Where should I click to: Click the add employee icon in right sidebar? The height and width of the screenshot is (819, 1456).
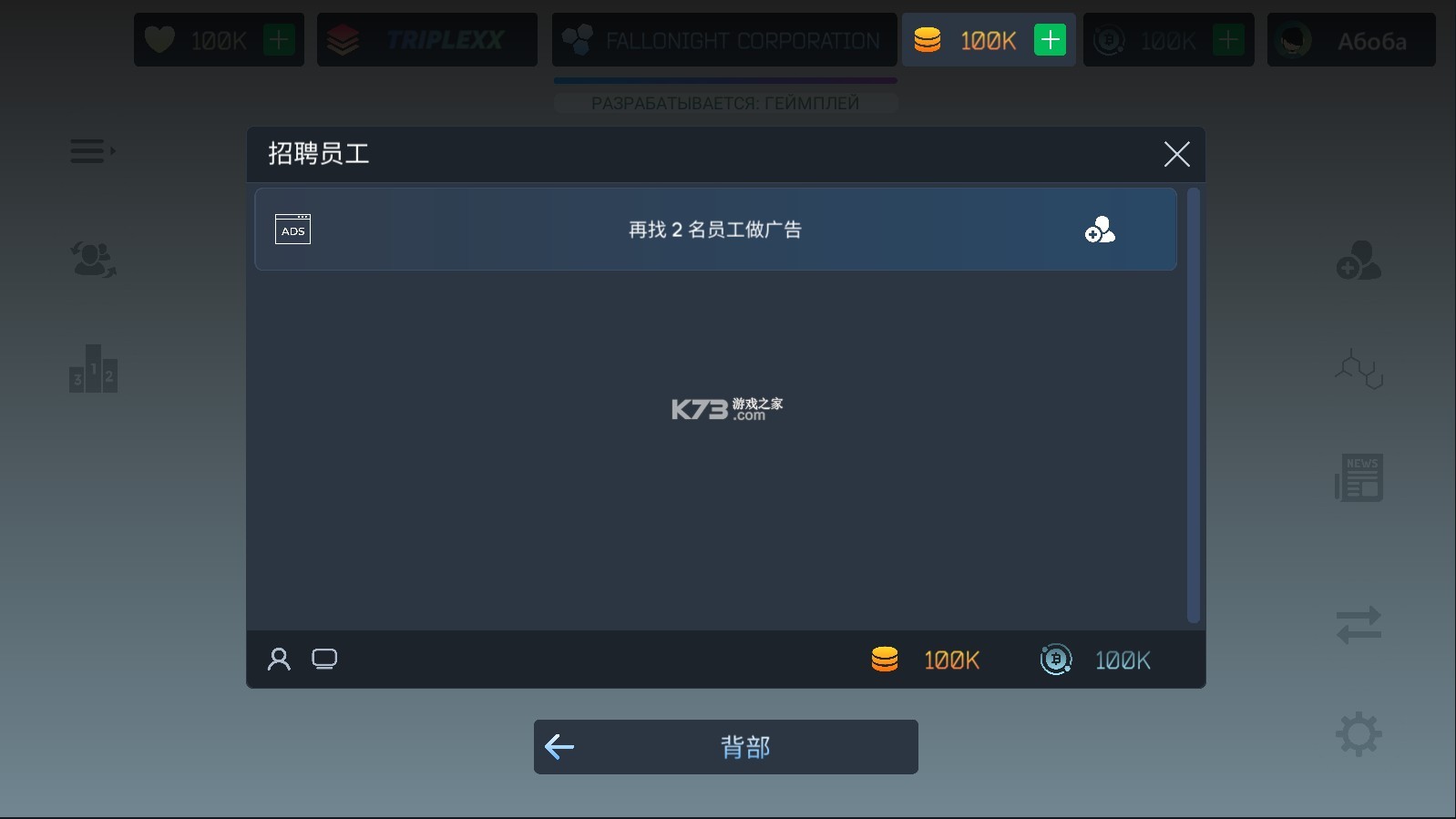[x=1359, y=261]
